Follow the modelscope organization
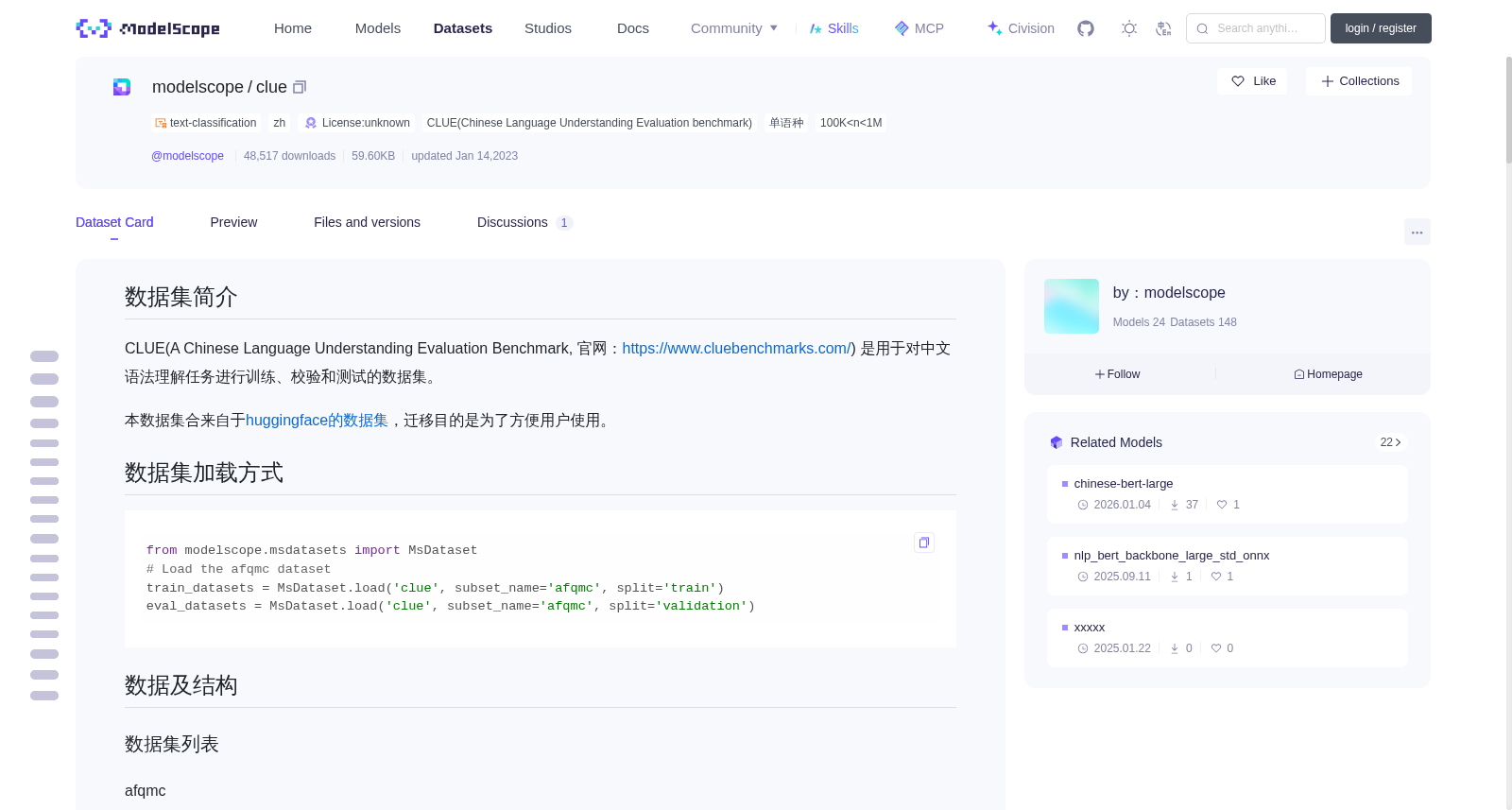The height and width of the screenshot is (810, 1512). pyautogui.click(x=1118, y=374)
